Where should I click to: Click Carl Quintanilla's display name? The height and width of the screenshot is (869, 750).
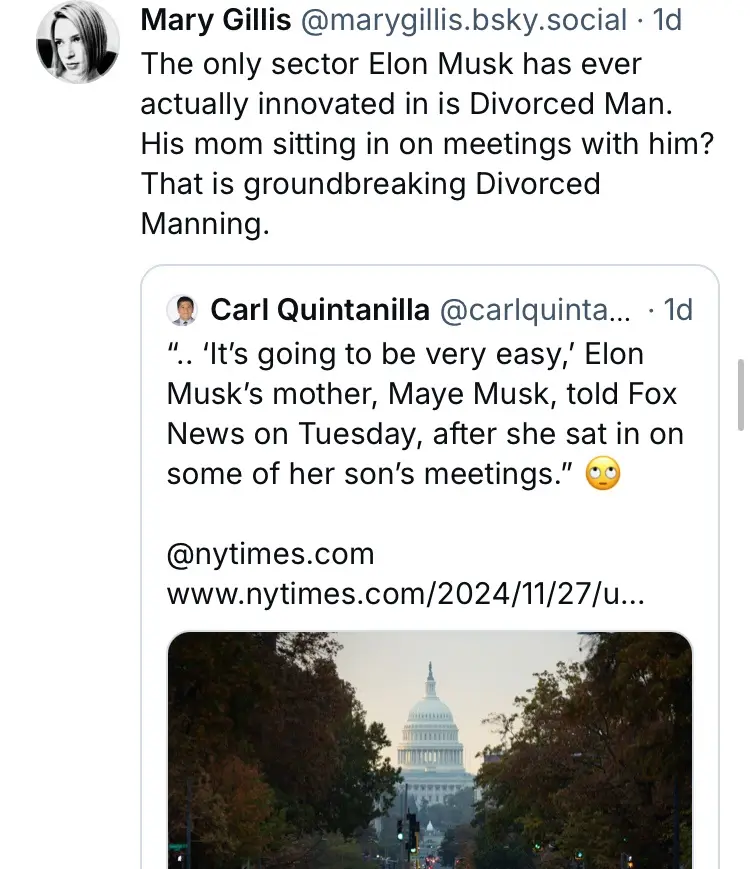[320, 310]
